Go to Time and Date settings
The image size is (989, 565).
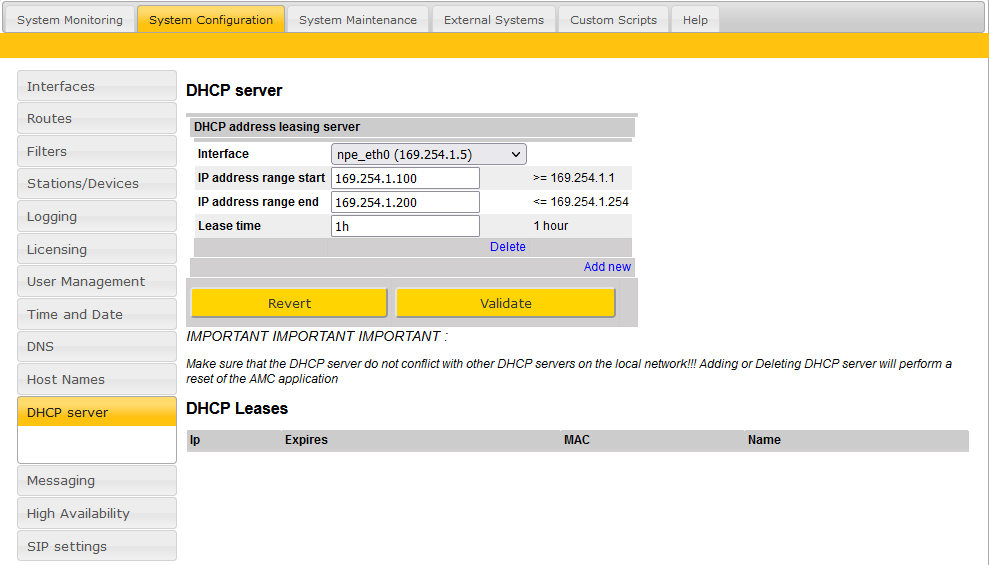point(96,315)
